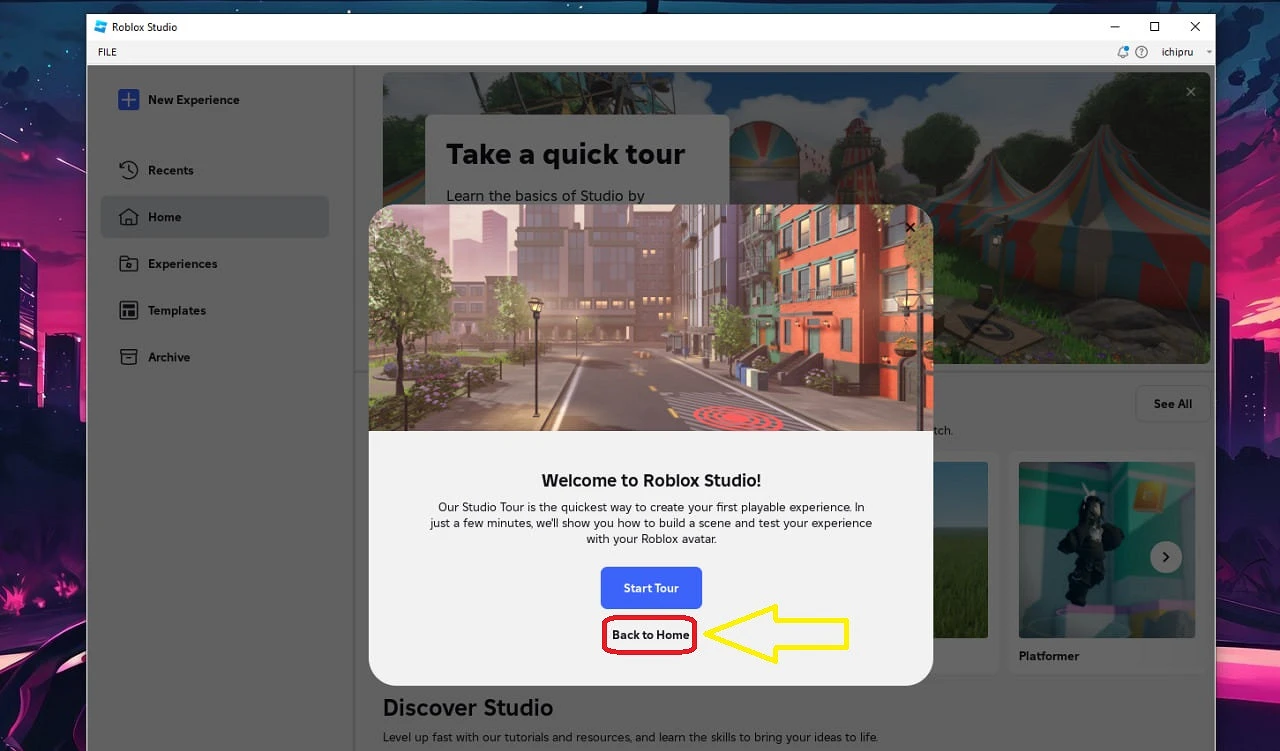Click the ichipru username label
Viewport: 1280px width, 751px height.
pos(1177,52)
